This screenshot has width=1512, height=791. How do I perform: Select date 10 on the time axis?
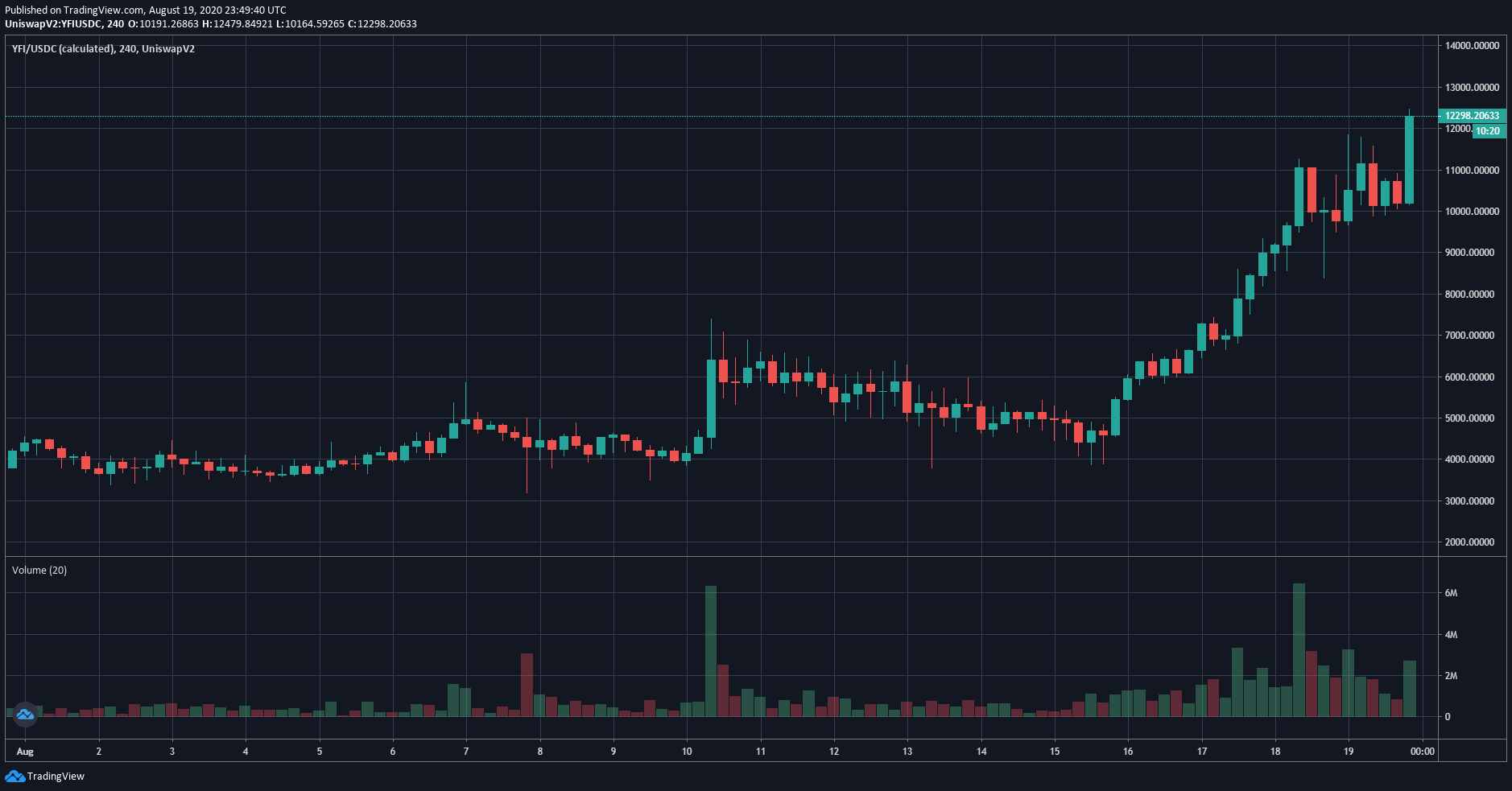tap(687, 752)
